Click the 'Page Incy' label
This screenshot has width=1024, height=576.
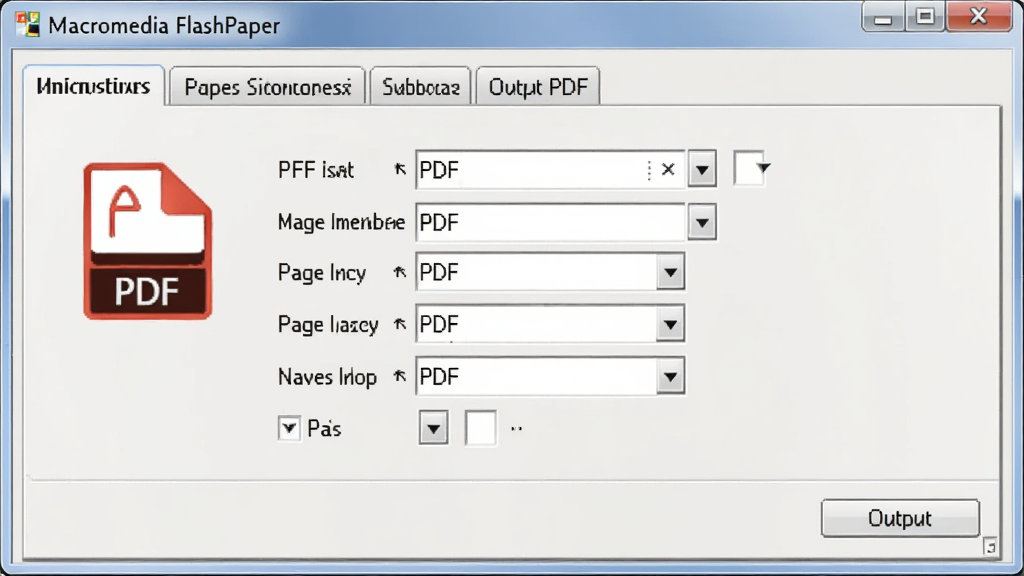(x=322, y=273)
